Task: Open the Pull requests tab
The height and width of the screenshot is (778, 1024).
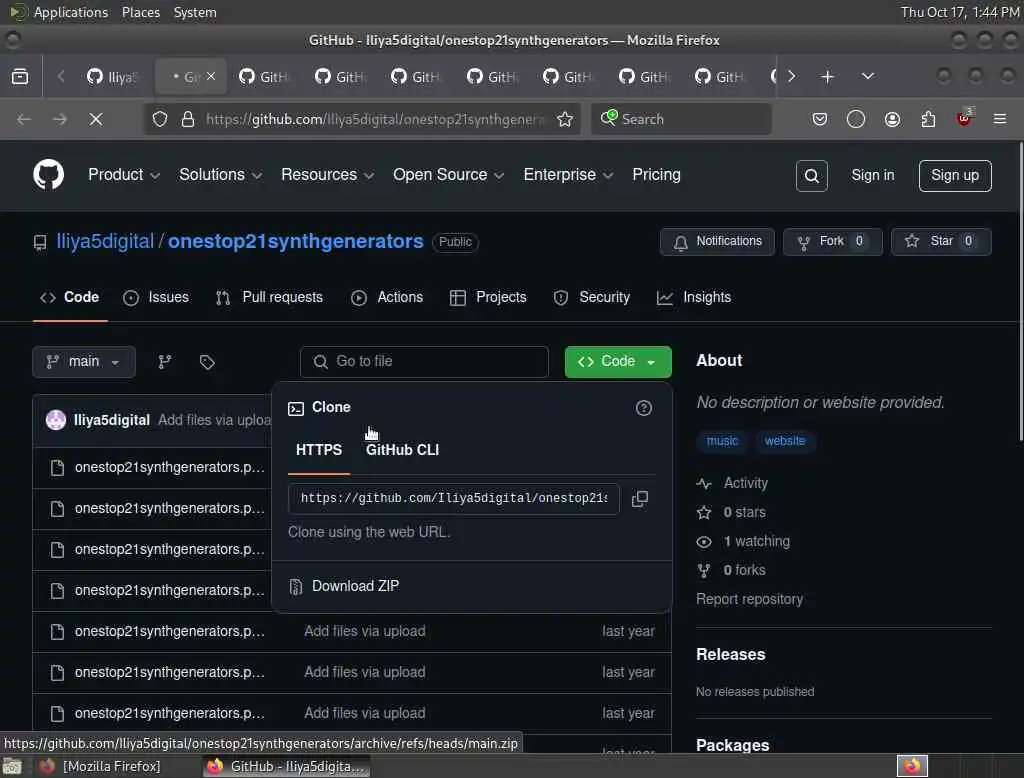Action: (x=269, y=297)
